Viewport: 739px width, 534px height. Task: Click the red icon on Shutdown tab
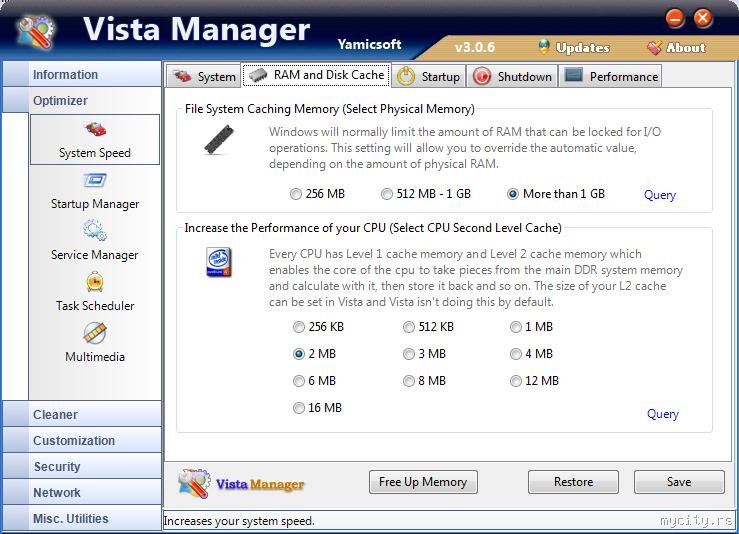pyautogui.click(x=482, y=76)
